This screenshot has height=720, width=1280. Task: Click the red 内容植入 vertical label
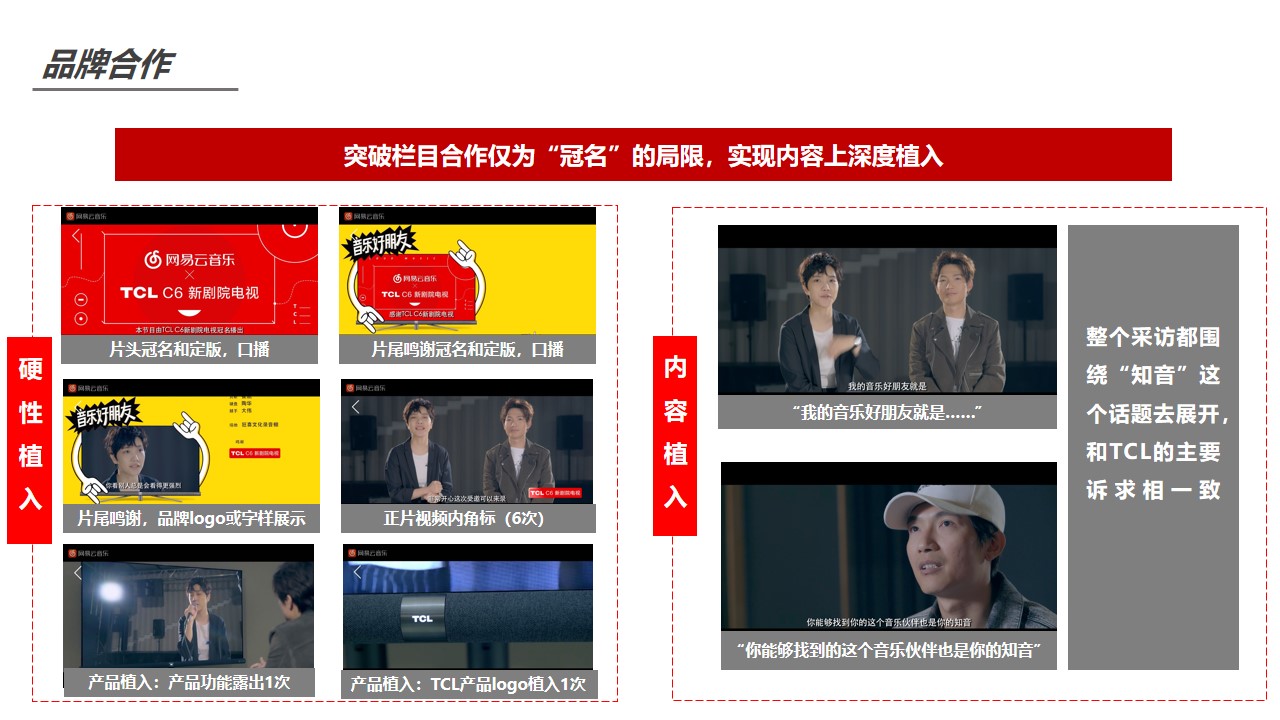click(675, 436)
